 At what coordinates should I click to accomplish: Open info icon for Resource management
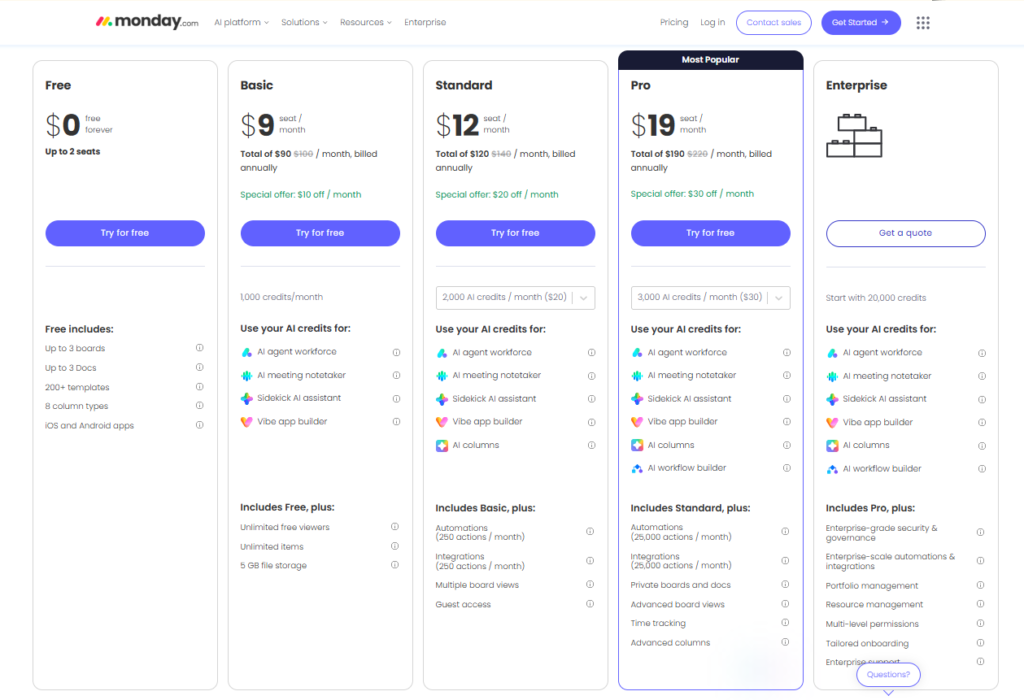[x=980, y=604]
